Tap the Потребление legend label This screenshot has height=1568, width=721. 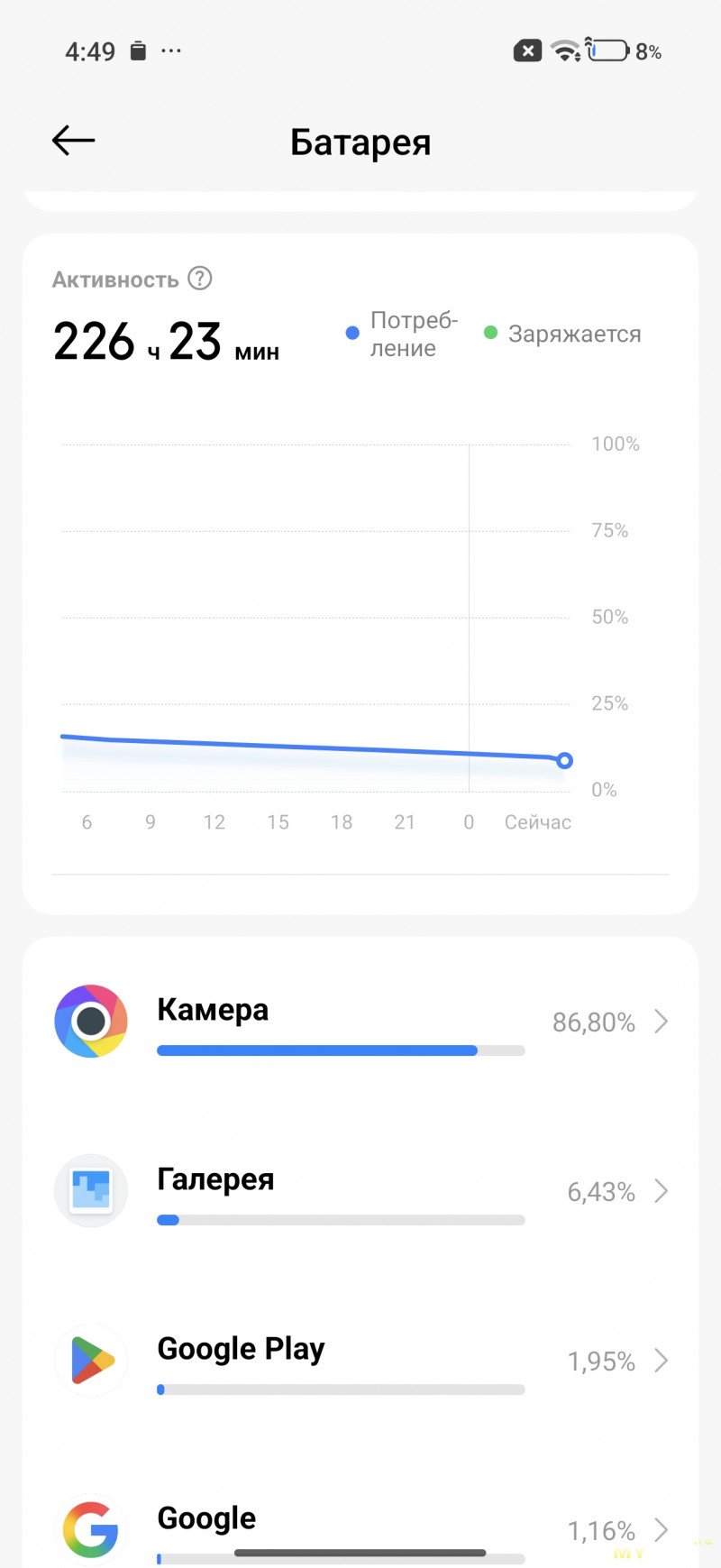(x=414, y=335)
